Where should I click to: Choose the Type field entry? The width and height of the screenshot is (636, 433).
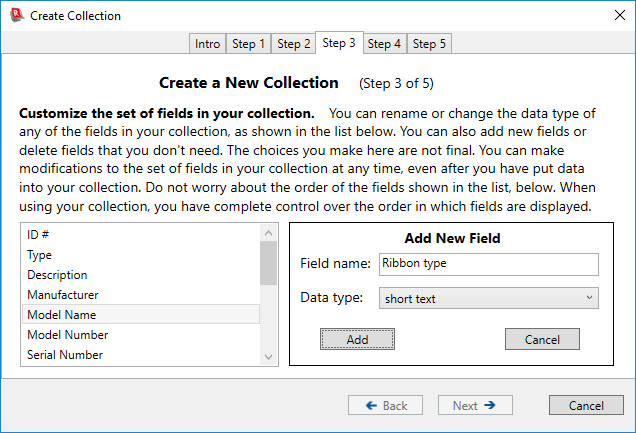(x=140, y=254)
